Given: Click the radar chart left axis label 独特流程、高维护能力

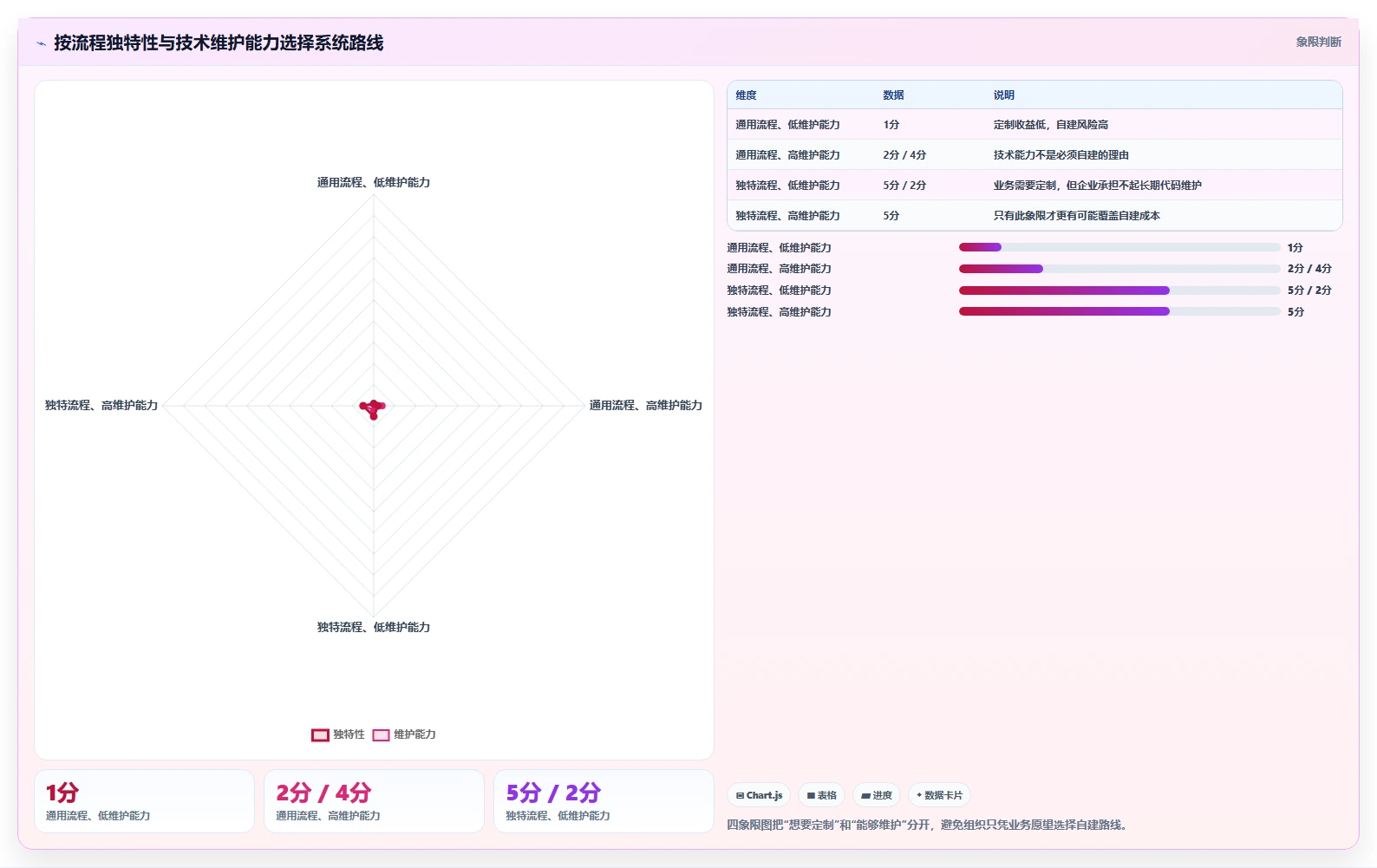Looking at the screenshot, I should click(x=101, y=405).
